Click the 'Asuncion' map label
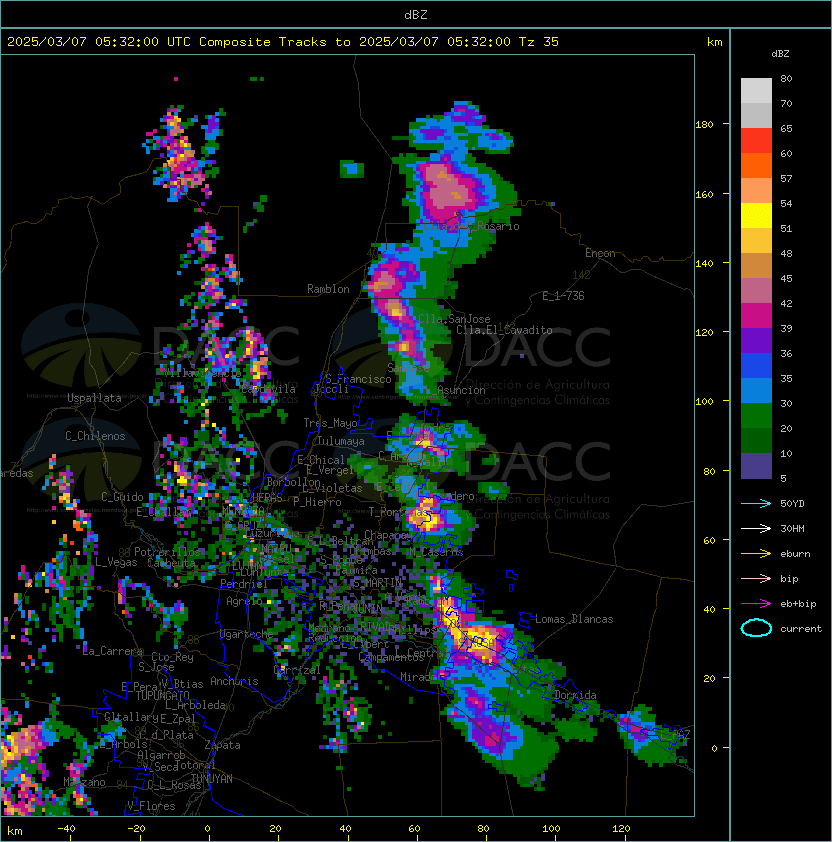 (x=461, y=390)
